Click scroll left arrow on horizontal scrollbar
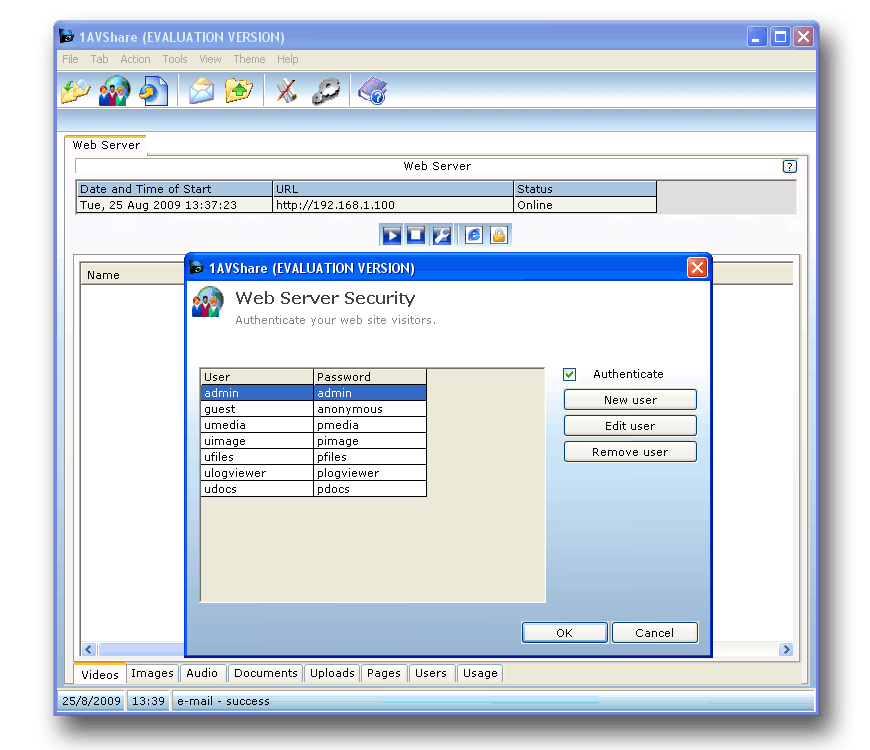This screenshot has width=870, height=750. tap(89, 649)
